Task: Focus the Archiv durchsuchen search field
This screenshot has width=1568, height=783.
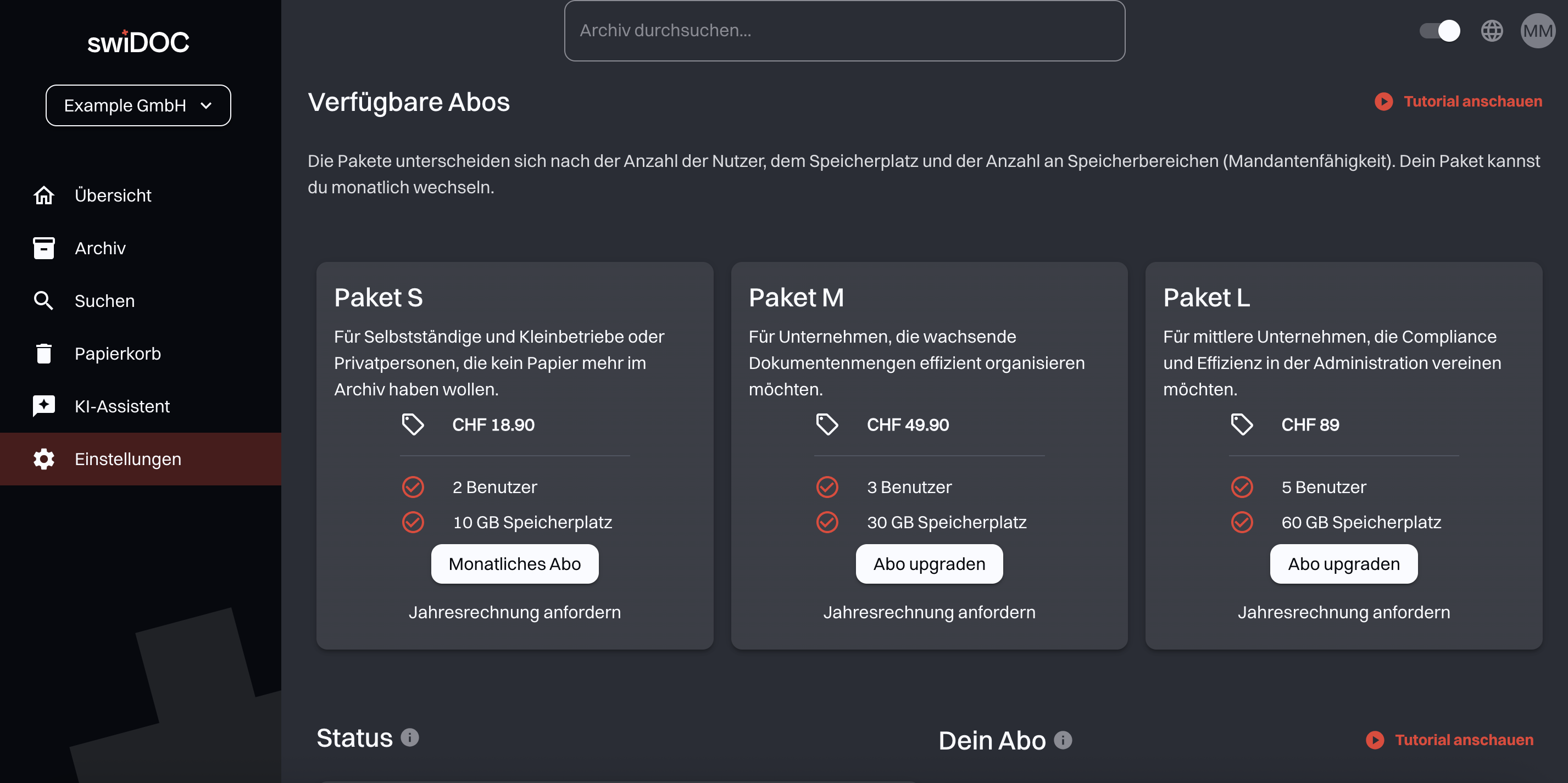Action: click(x=844, y=30)
